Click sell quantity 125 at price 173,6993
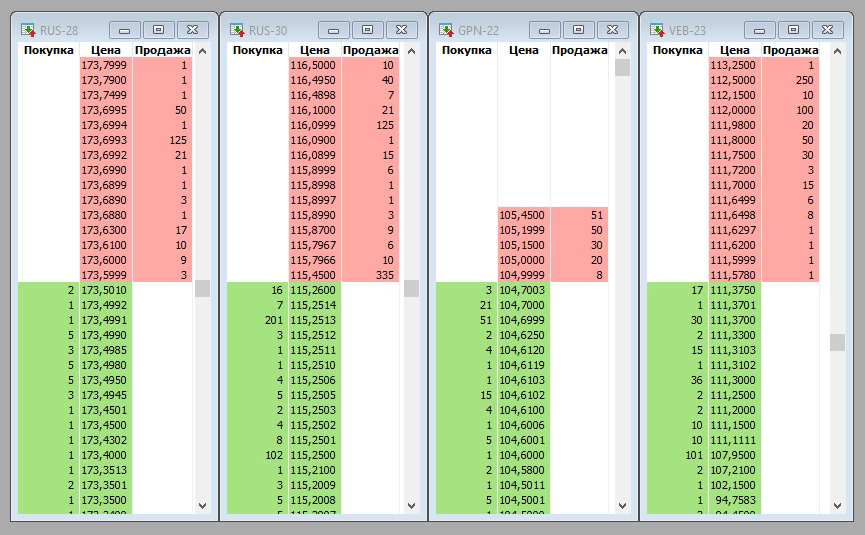 [x=163, y=140]
